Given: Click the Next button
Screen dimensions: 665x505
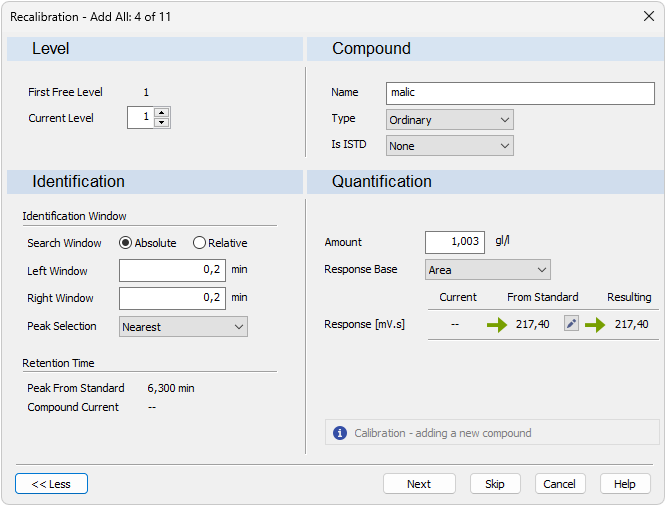Looking at the screenshot, I should coord(419,484).
